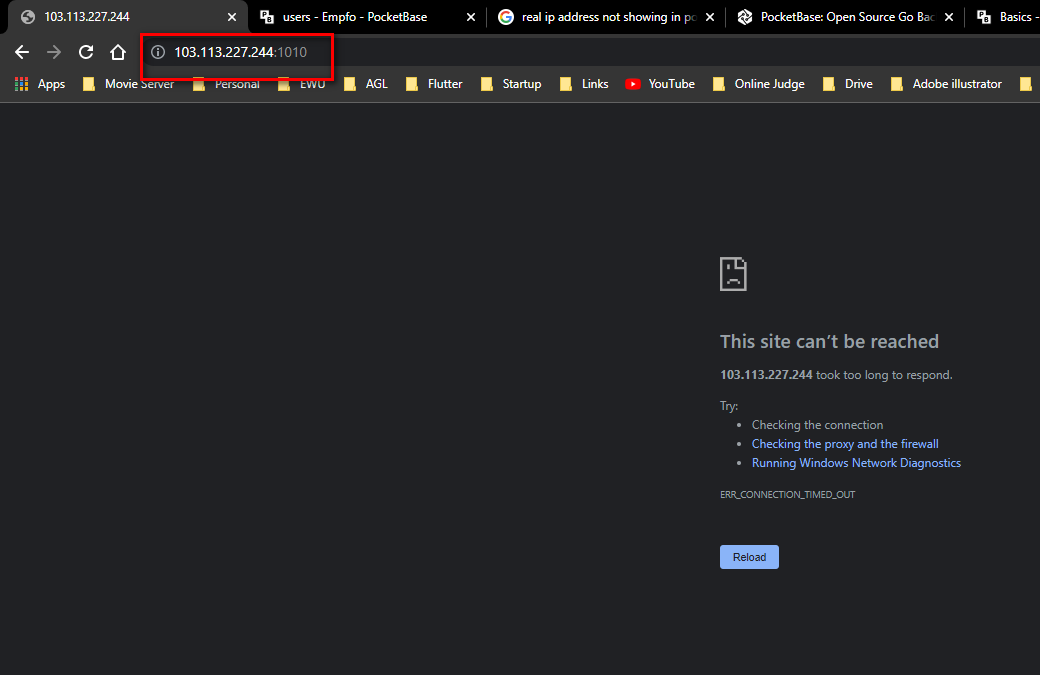
Task: Click the Reload button on the error page
Action: (748, 557)
